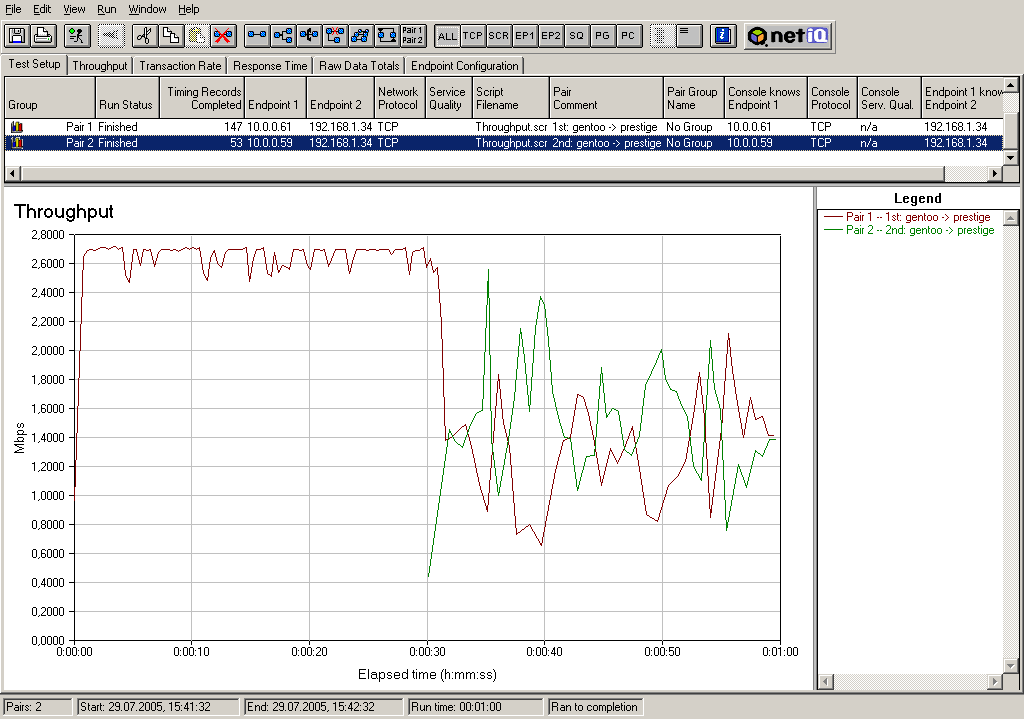Click the Pair 1 Pair 2 toolbar icon
Screen dimensions: 1024x719
(412, 36)
